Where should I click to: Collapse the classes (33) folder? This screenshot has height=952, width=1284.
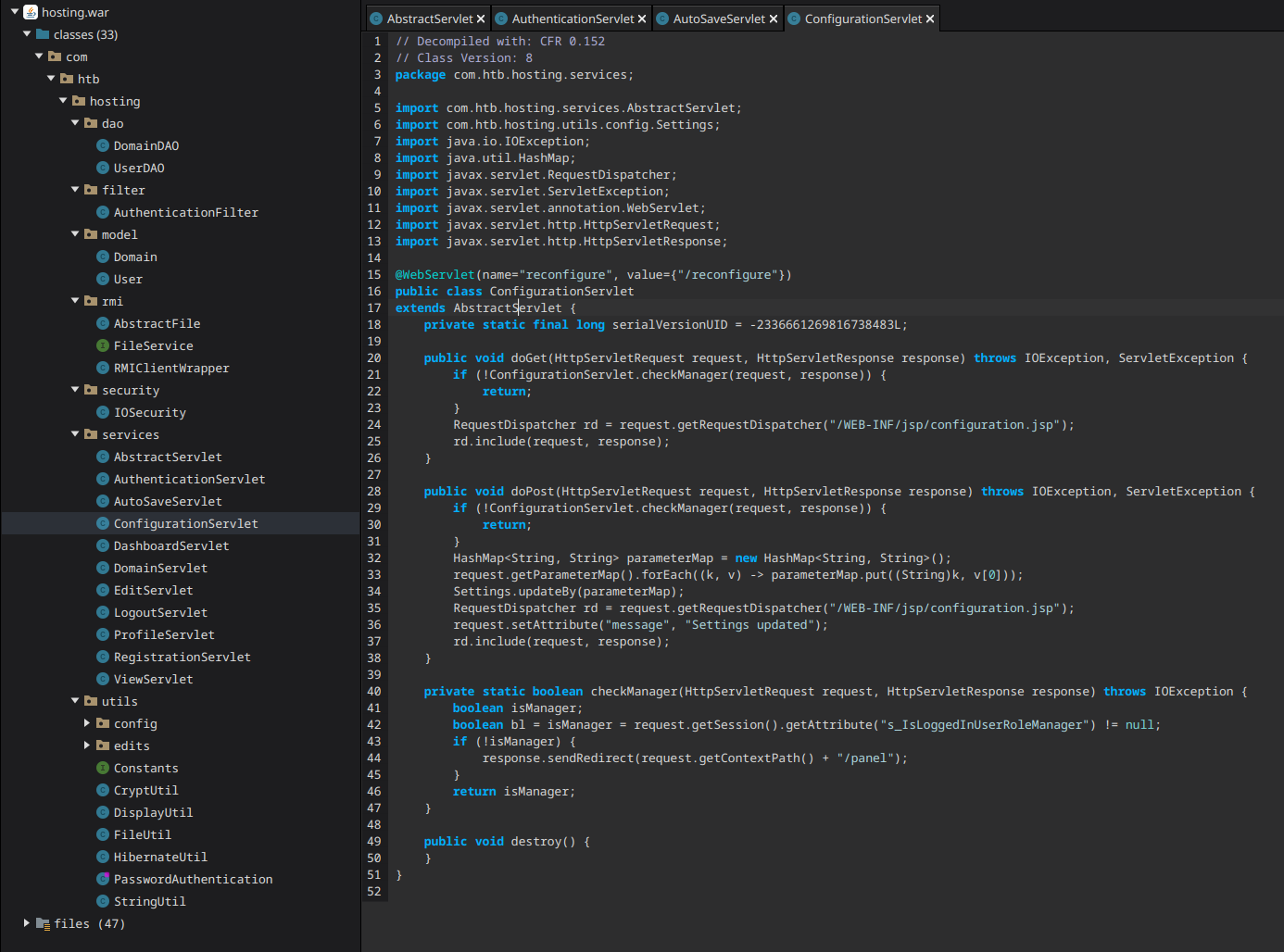tap(27, 34)
